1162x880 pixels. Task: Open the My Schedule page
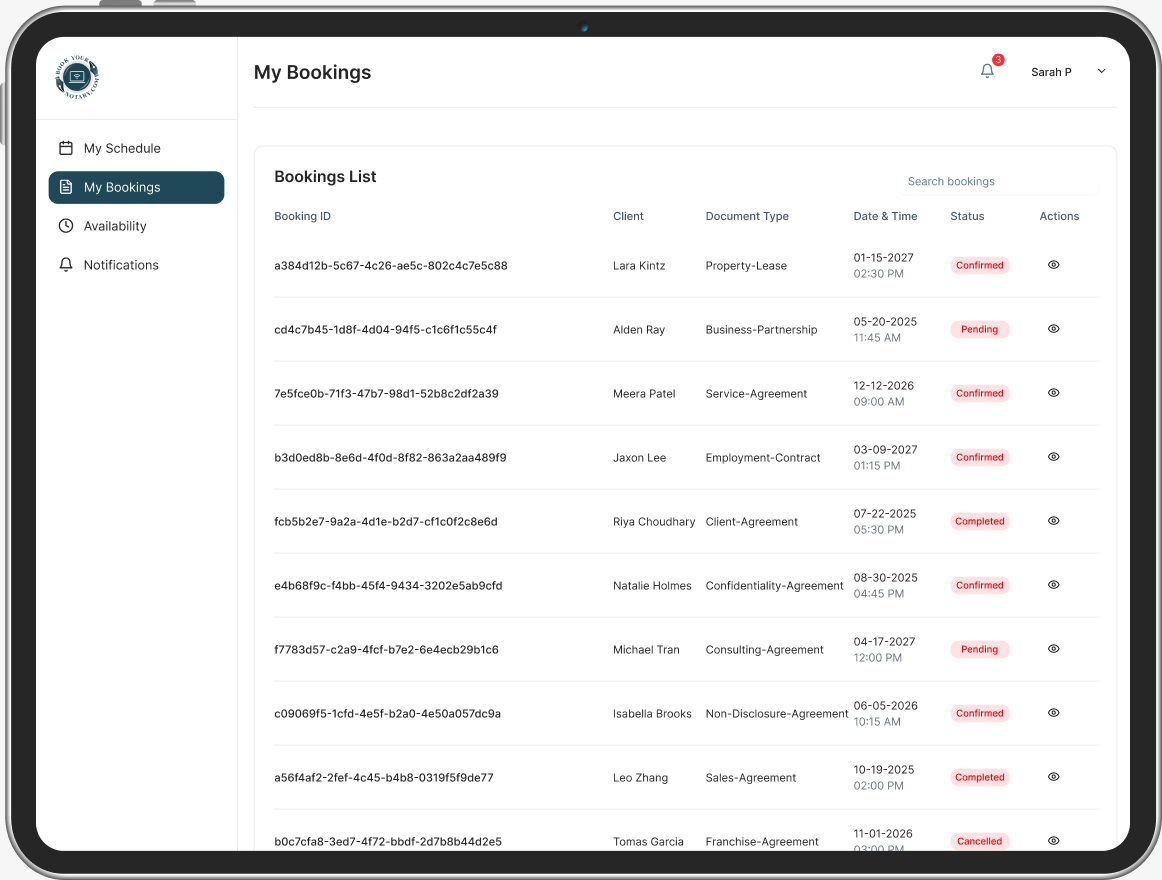[x=136, y=148]
